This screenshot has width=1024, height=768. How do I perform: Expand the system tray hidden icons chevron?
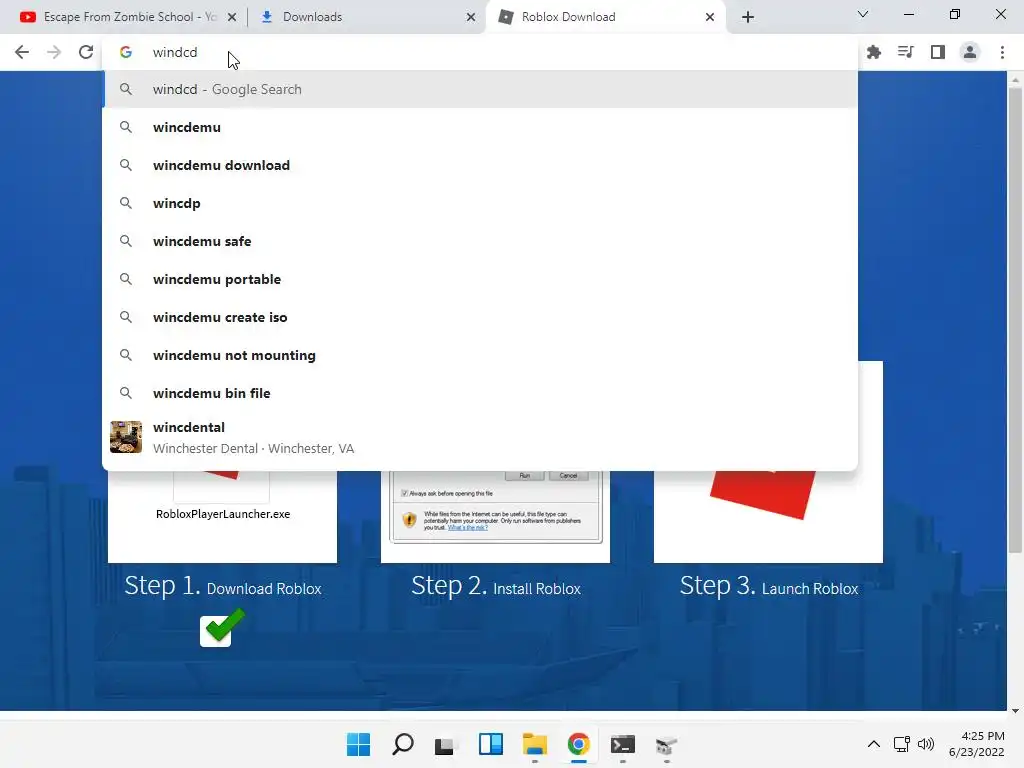click(x=874, y=744)
